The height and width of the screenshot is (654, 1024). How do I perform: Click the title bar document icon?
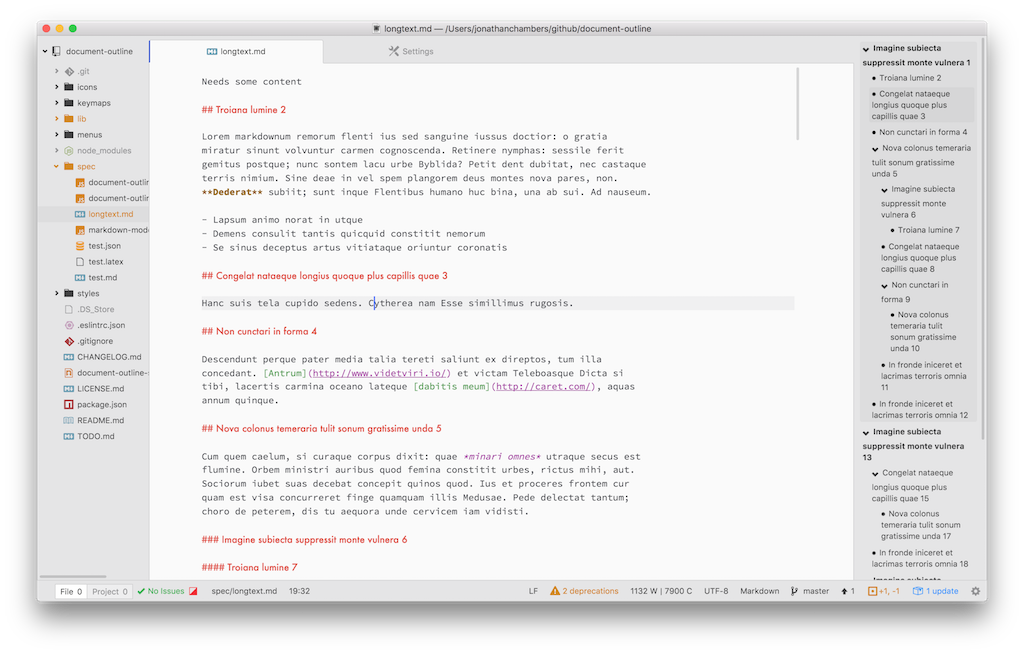coord(376,28)
